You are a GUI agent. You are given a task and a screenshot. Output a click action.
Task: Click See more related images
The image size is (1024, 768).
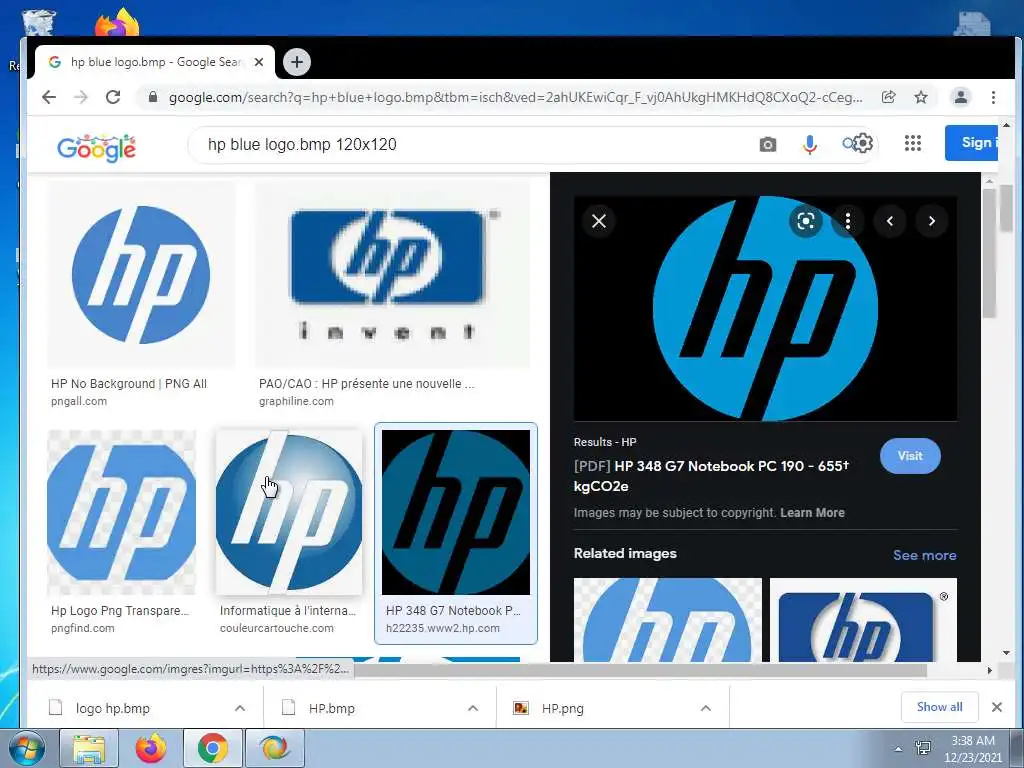click(x=924, y=555)
